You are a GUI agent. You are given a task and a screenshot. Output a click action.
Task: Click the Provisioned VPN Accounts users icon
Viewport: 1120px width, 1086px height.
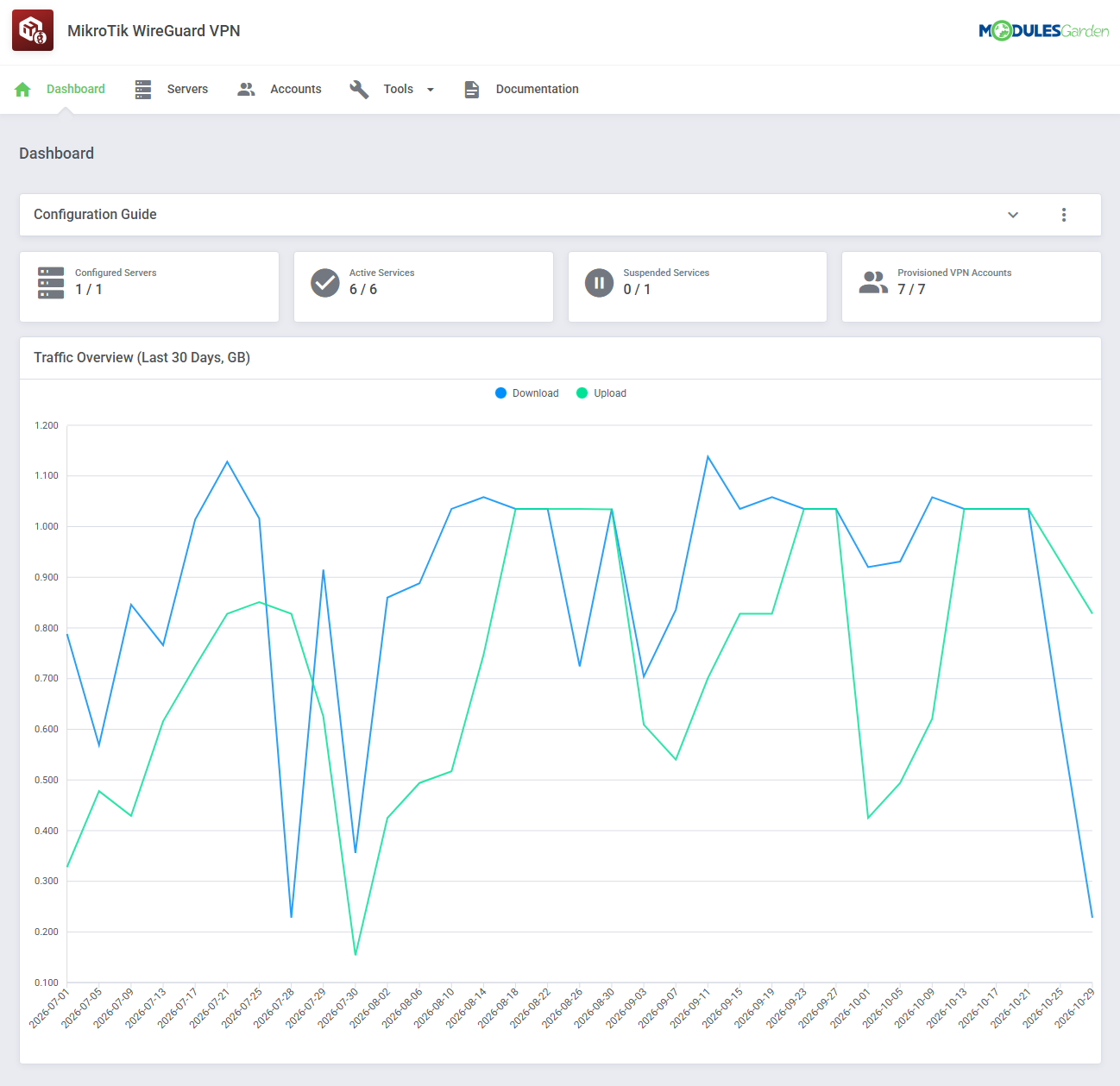point(874,283)
